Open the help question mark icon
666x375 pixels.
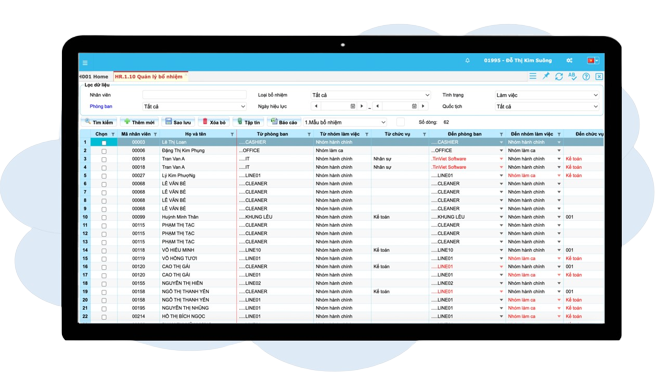(586, 76)
